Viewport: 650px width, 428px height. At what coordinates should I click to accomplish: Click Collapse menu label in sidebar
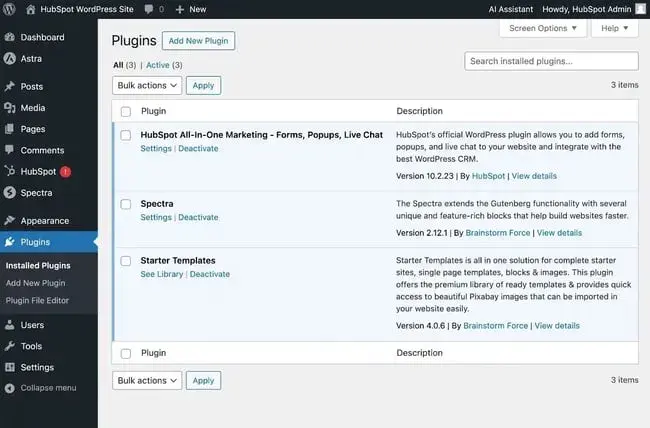[49, 388]
